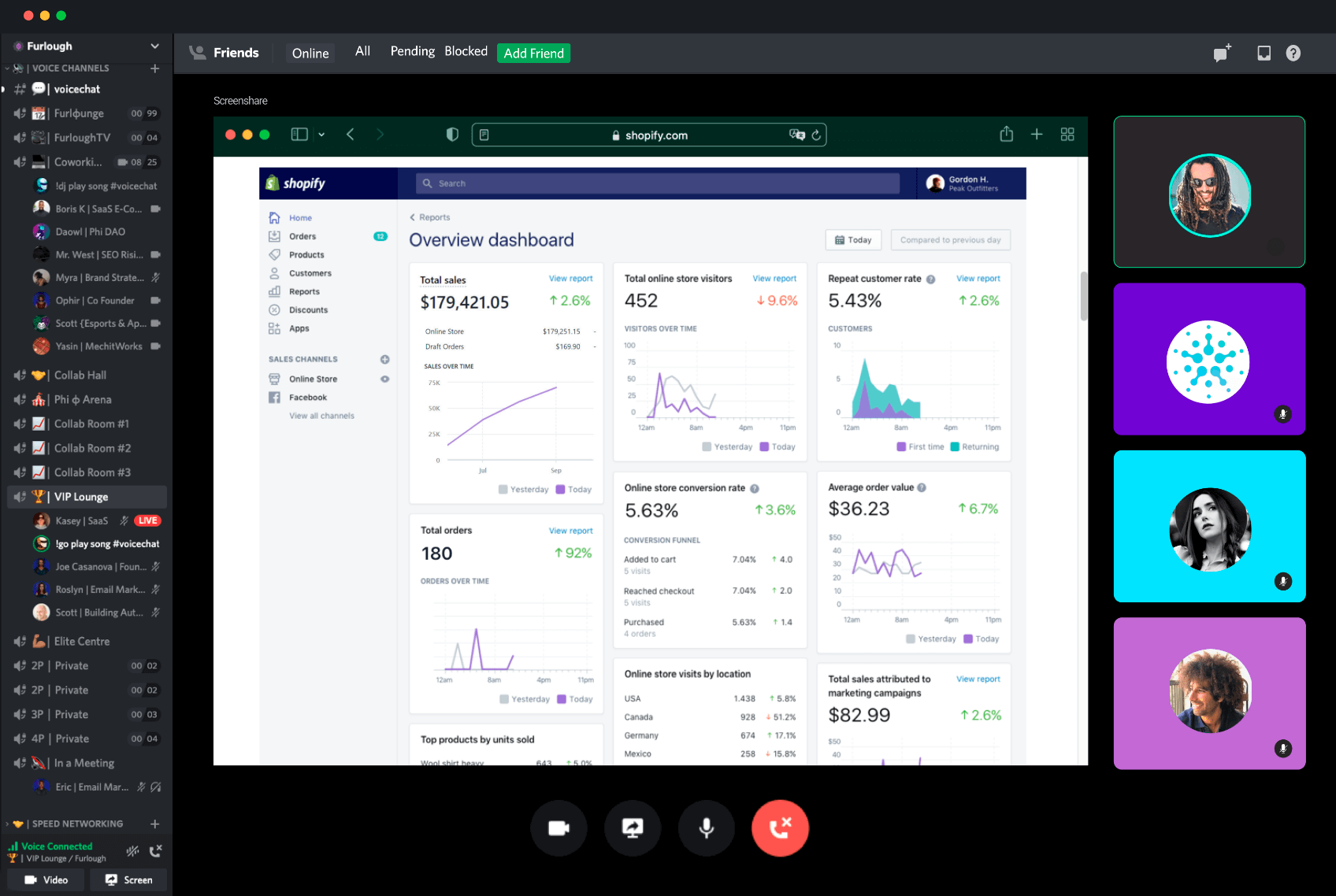Image resolution: width=1336 pixels, height=896 pixels.
Task: Click the View all channels link
Action: (x=321, y=416)
